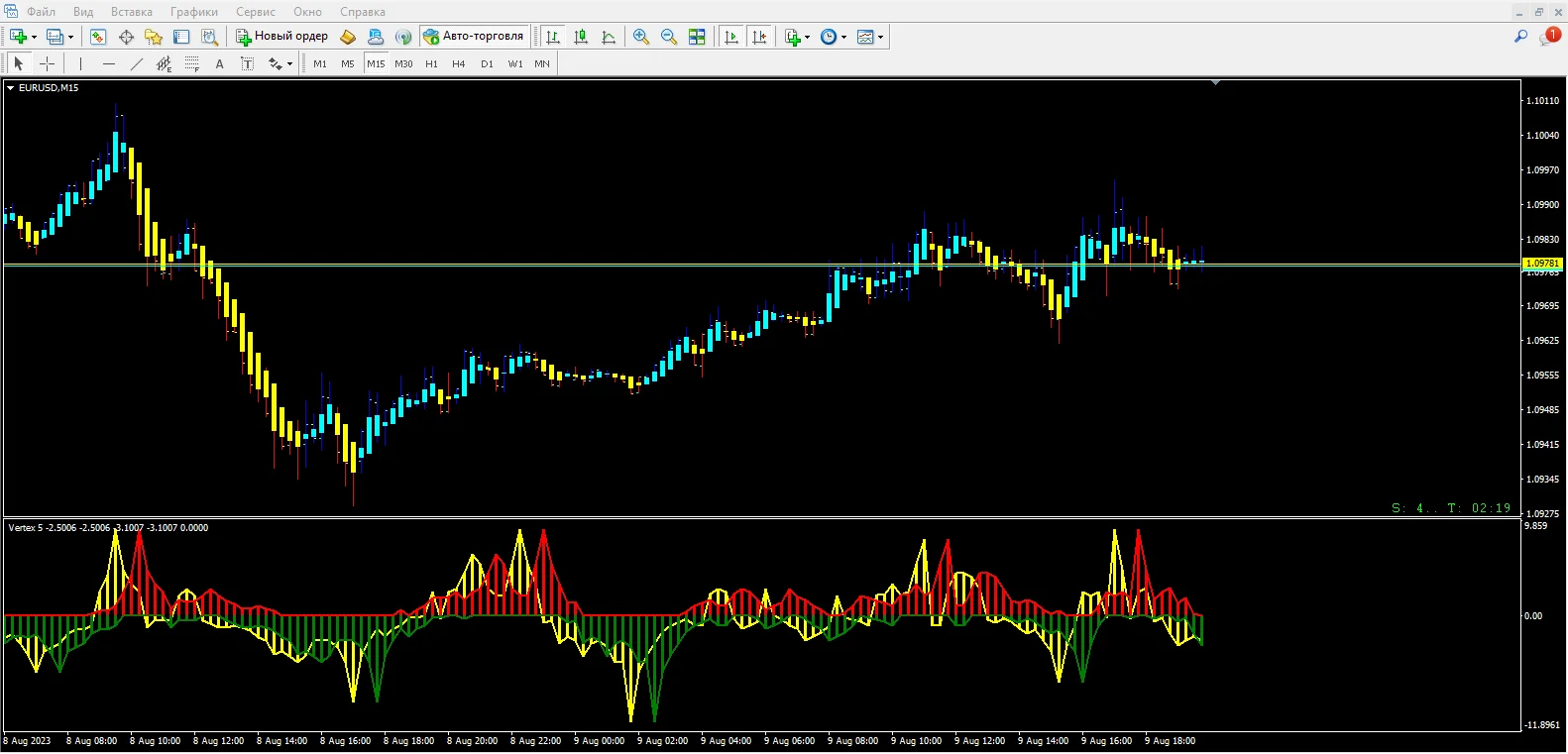This screenshot has width=1568, height=754.
Task: Select the M15 timeframe button
Action: tap(376, 63)
